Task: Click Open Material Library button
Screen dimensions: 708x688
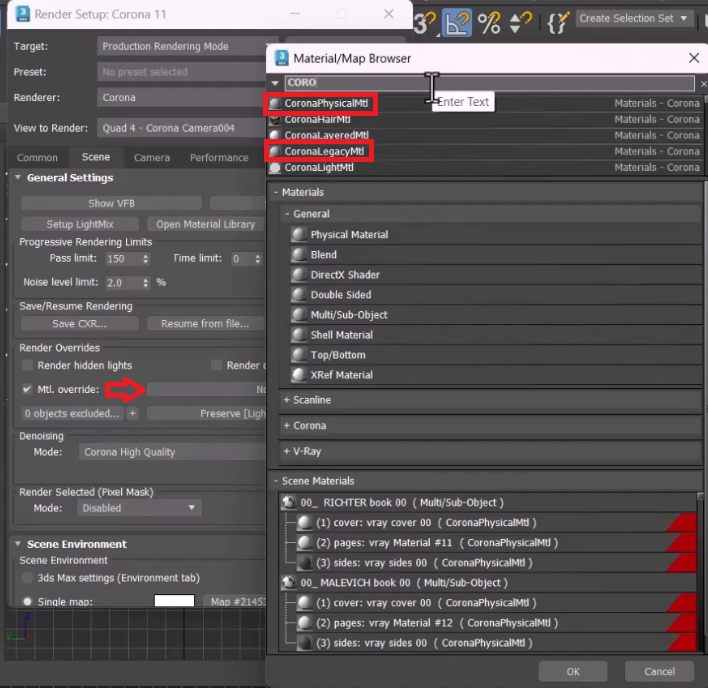Action: pos(205,224)
